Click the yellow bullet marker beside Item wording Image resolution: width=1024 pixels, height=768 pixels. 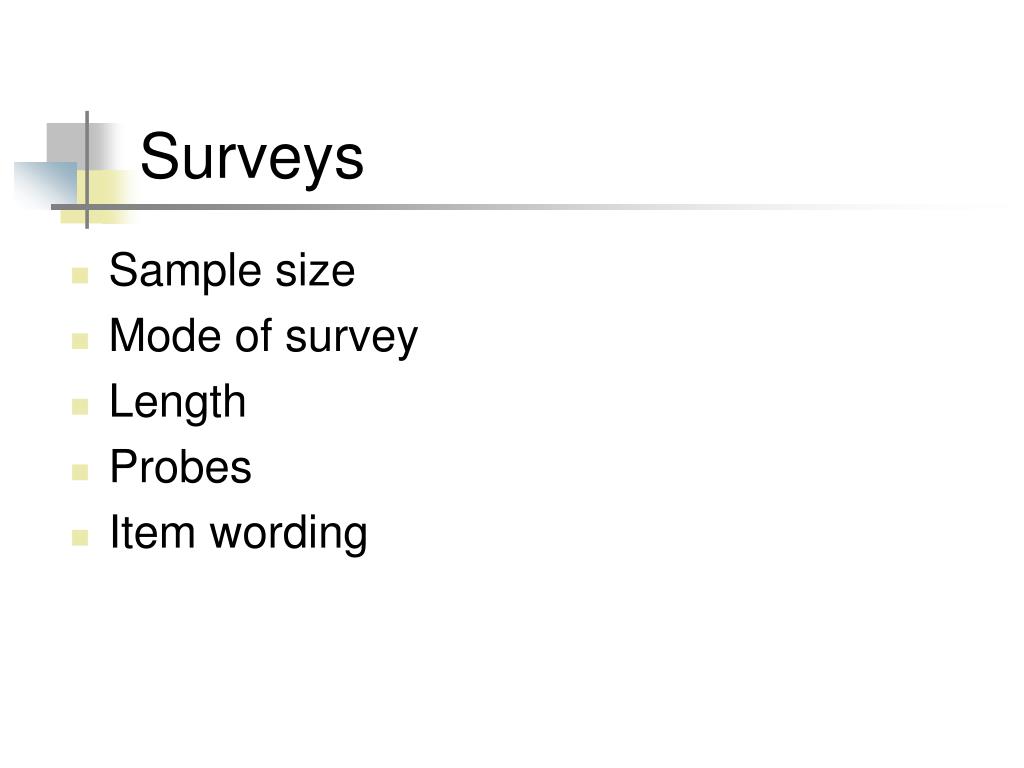pos(80,537)
